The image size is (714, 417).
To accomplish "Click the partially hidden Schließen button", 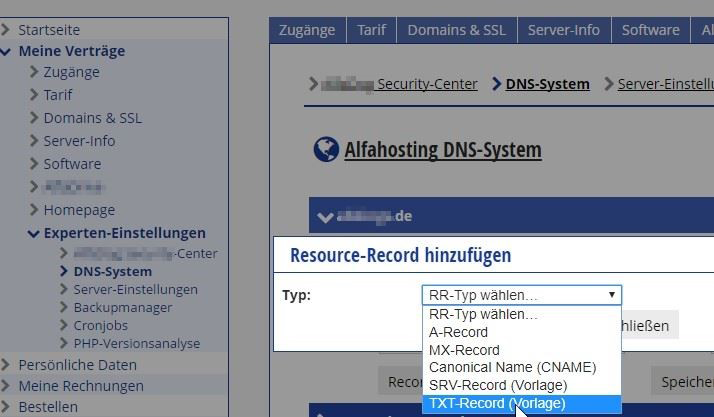I will coord(650,325).
